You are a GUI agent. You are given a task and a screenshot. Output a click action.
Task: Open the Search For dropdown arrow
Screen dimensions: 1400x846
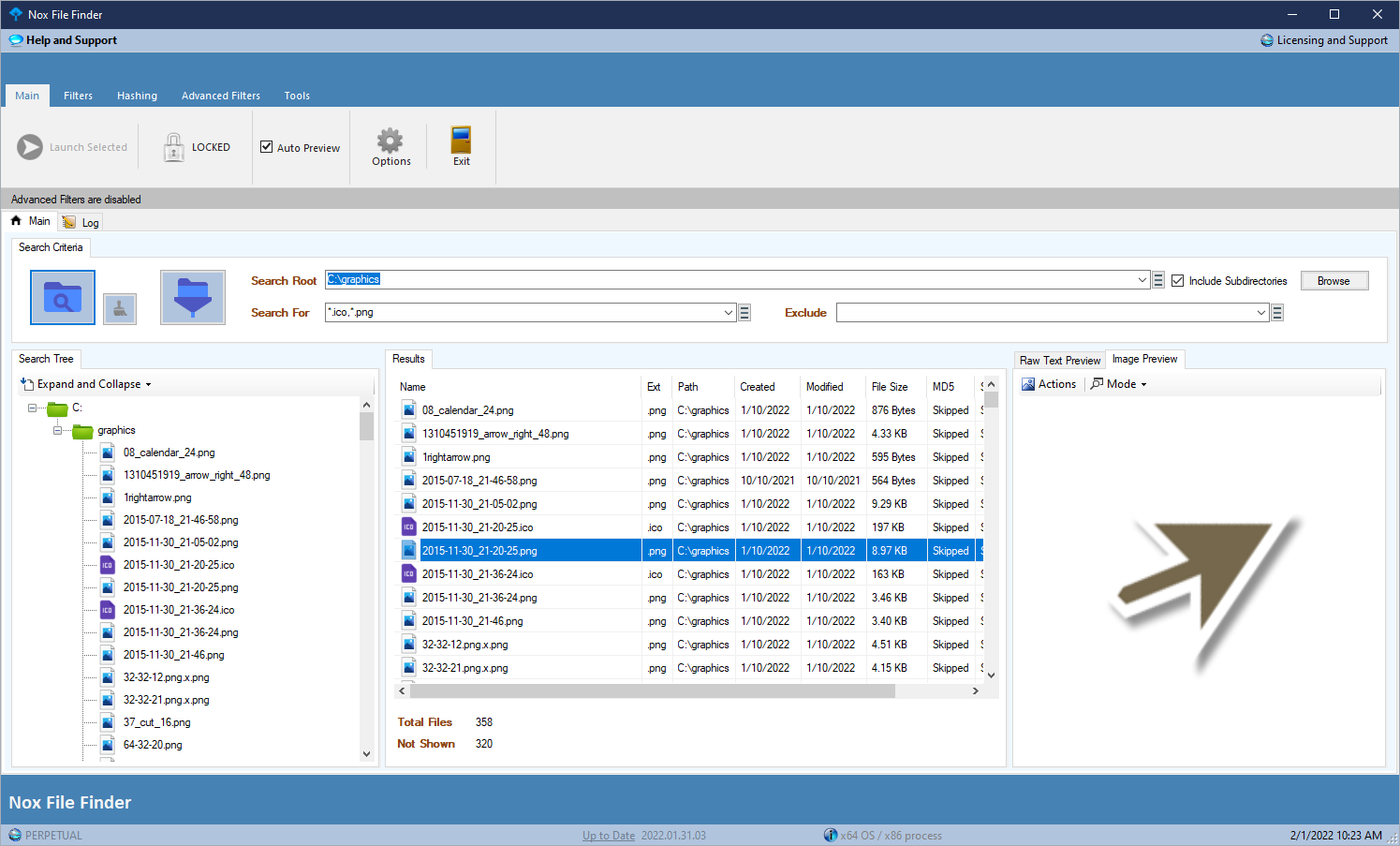point(729,313)
